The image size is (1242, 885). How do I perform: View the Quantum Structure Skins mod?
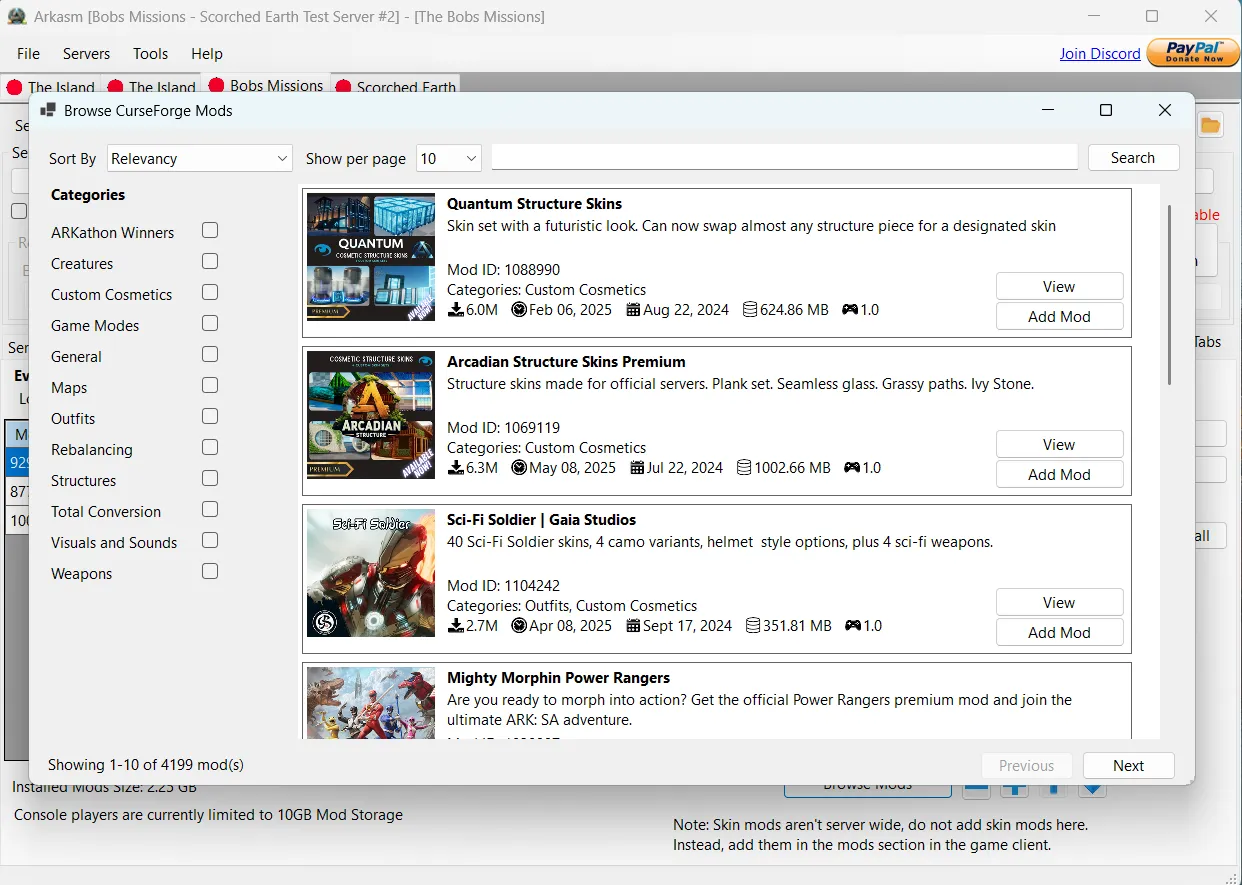tap(1059, 286)
